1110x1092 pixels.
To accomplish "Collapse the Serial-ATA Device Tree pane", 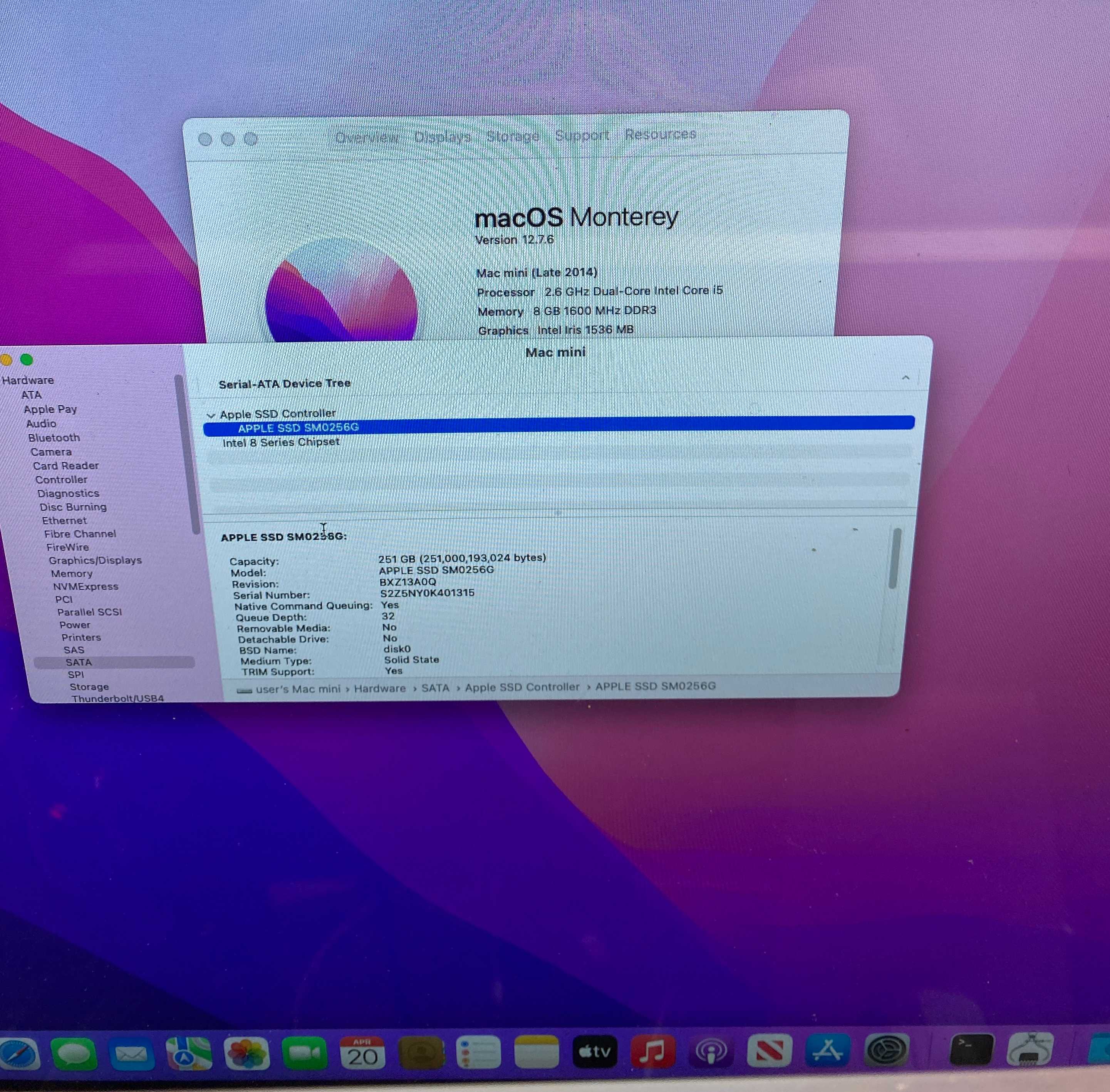I will [x=905, y=377].
